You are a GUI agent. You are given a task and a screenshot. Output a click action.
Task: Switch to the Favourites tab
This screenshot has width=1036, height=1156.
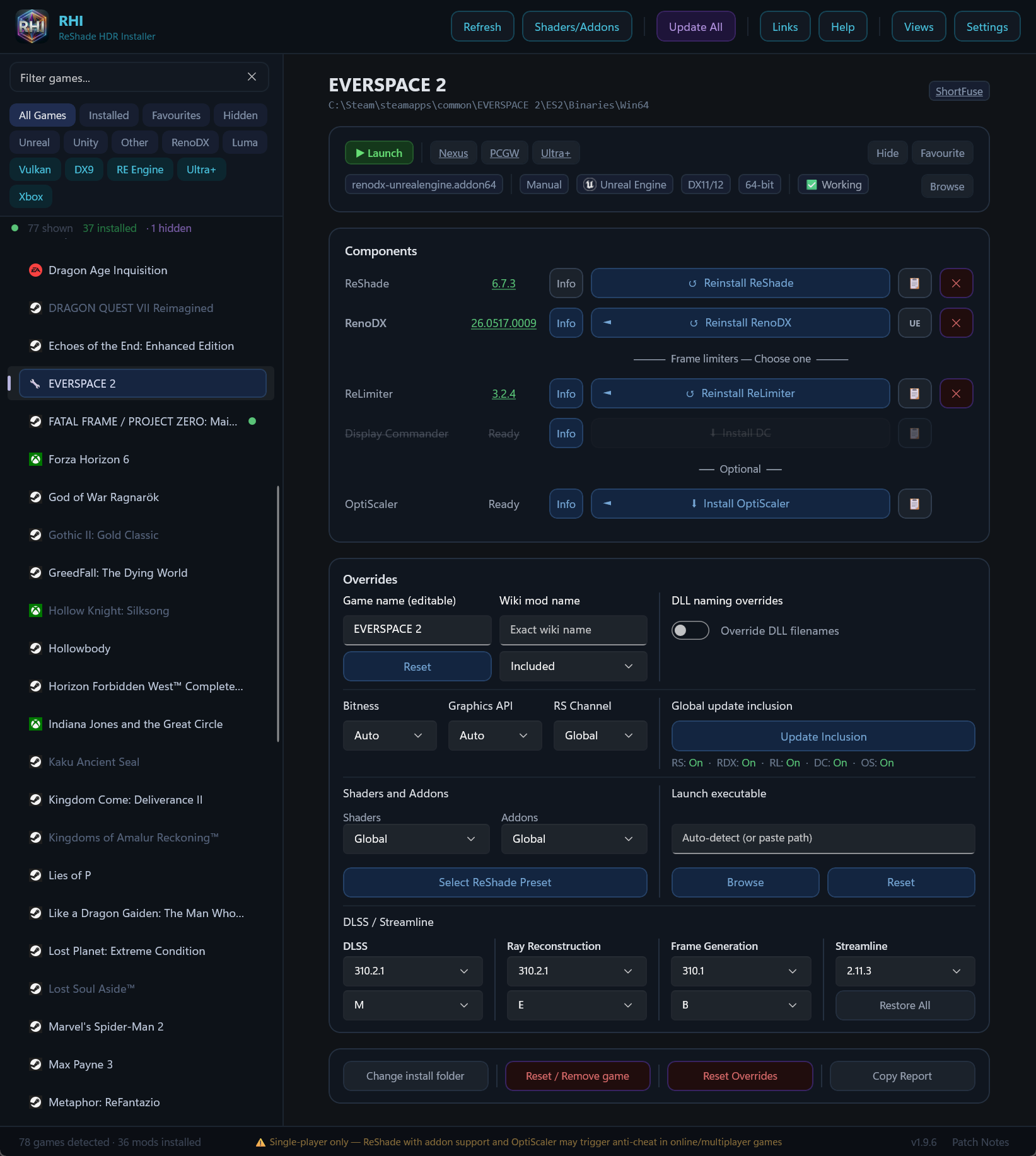pyautogui.click(x=176, y=115)
